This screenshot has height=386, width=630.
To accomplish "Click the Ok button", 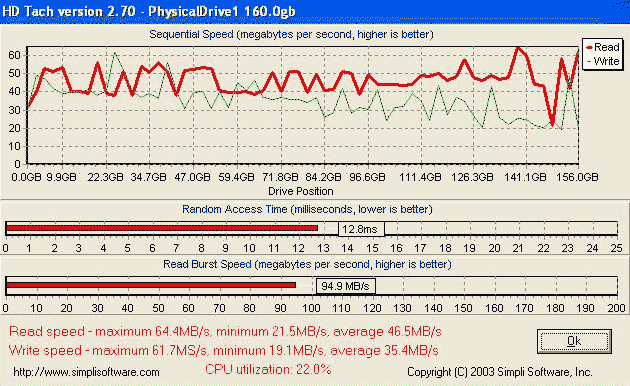I will [574, 341].
